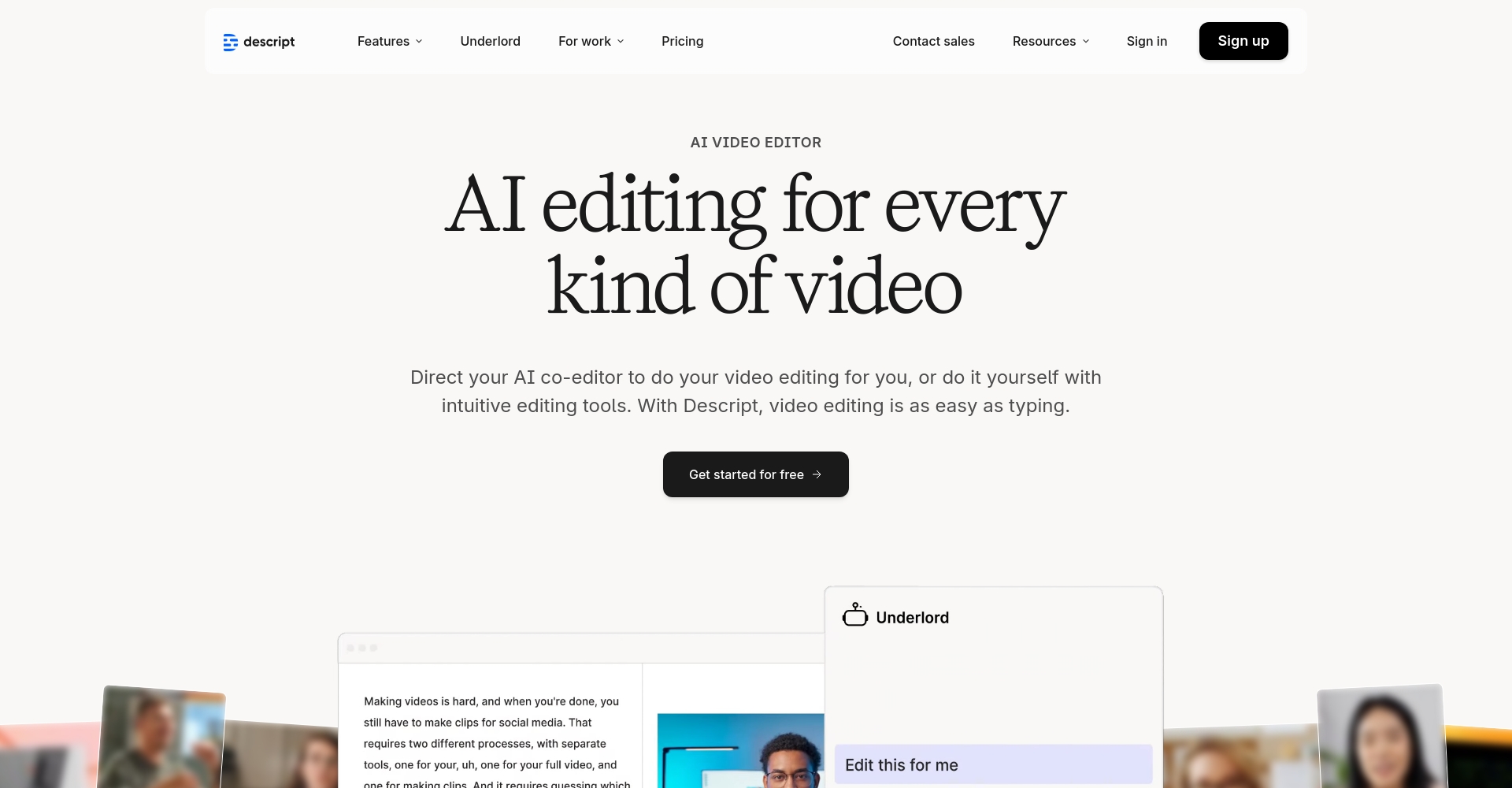Click the Underlord robot icon
This screenshot has height=788, width=1512.
pos(854,615)
